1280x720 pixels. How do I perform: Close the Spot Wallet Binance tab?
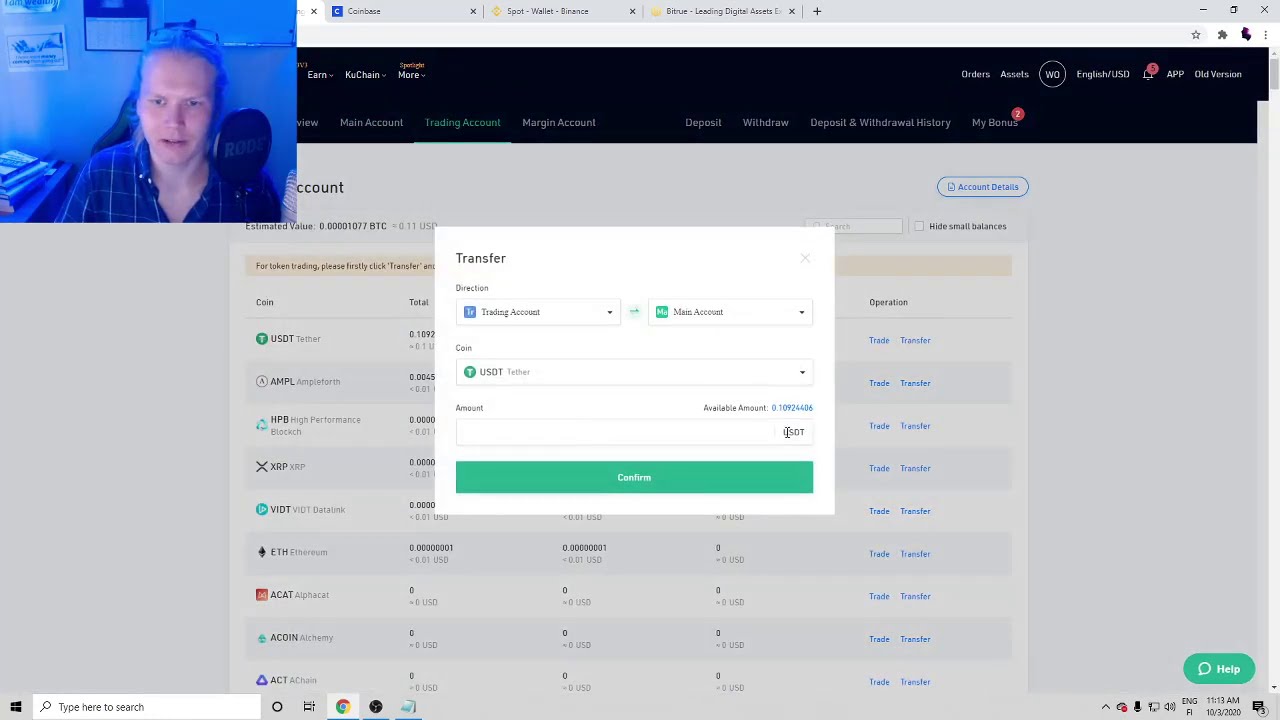tap(632, 11)
